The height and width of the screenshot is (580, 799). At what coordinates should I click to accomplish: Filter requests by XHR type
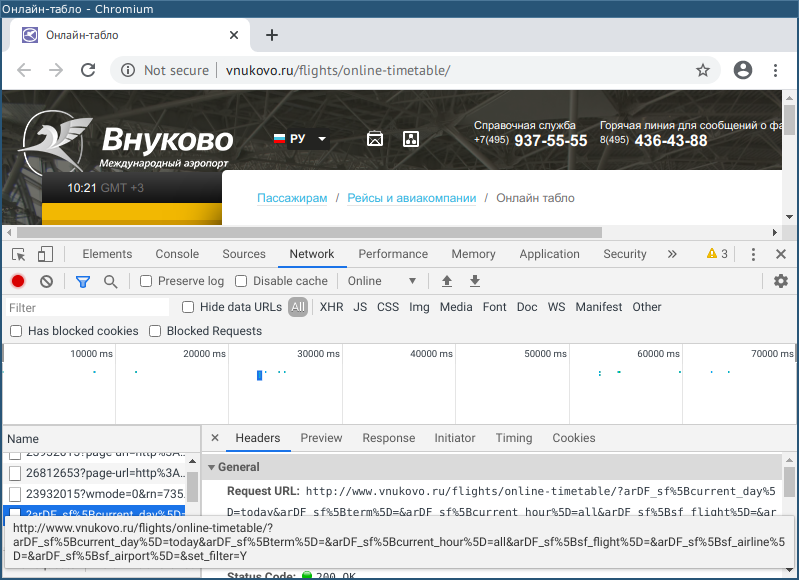click(331, 307)
